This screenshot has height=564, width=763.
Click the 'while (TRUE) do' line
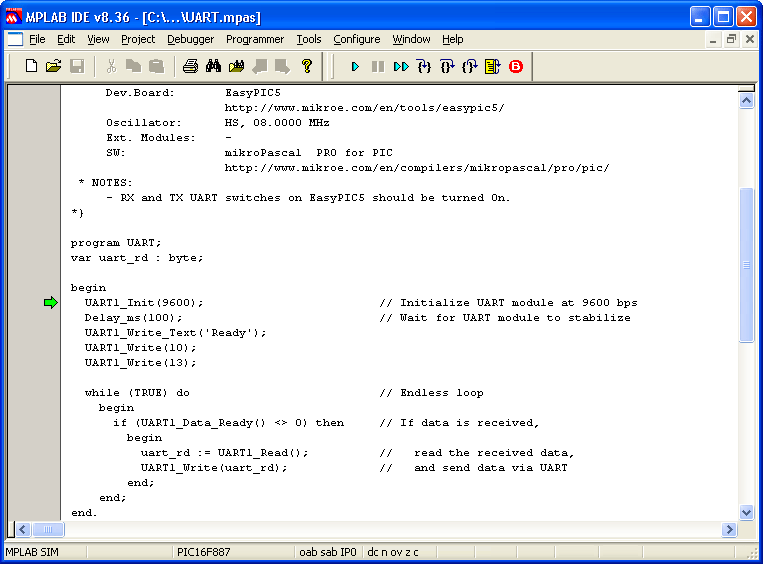point(137,393)
